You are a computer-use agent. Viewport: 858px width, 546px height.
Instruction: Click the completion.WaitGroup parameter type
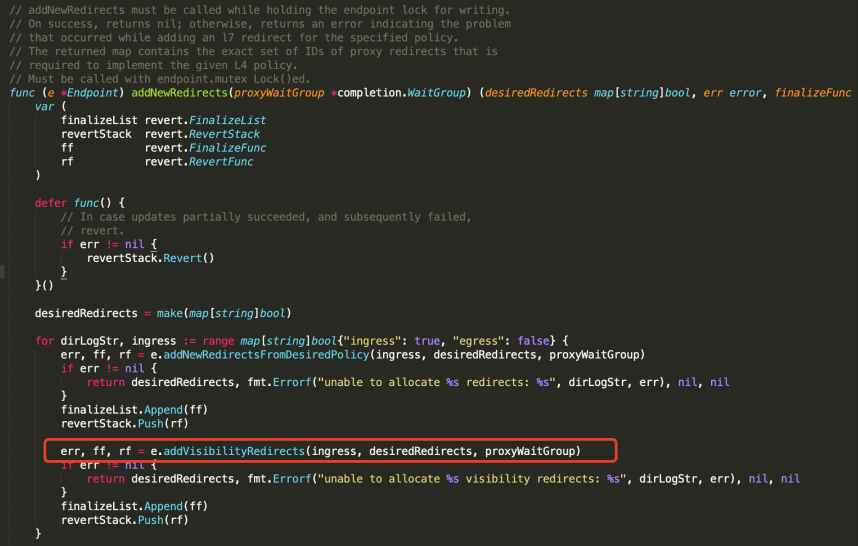[401, 92]
